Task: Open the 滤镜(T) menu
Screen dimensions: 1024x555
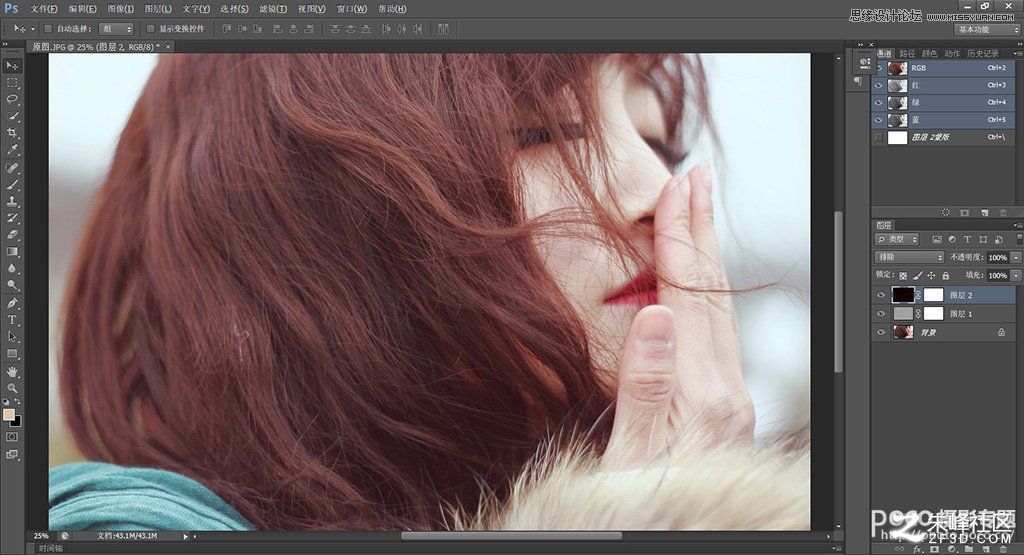Action: pyautogui.click(x=272, y=8)
